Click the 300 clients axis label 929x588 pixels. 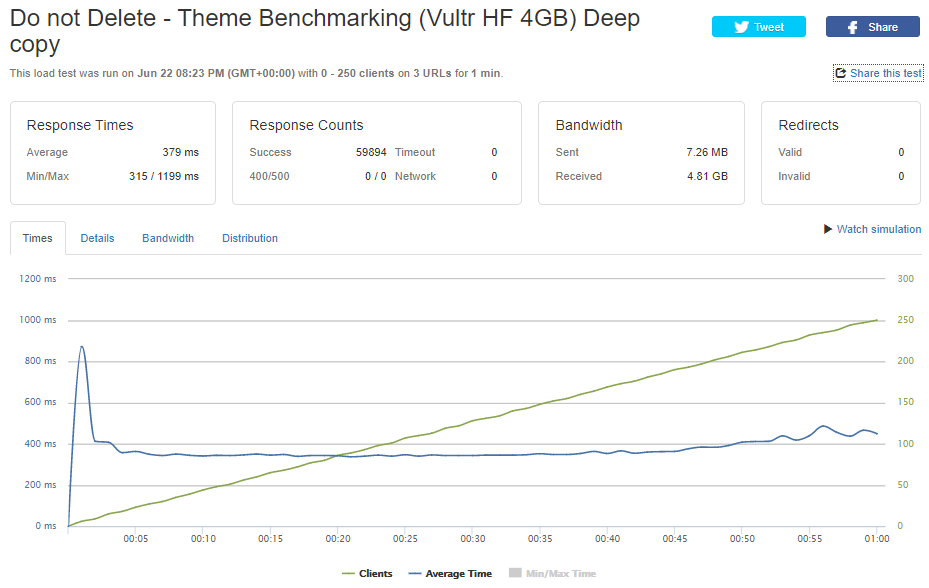[905, 279]
